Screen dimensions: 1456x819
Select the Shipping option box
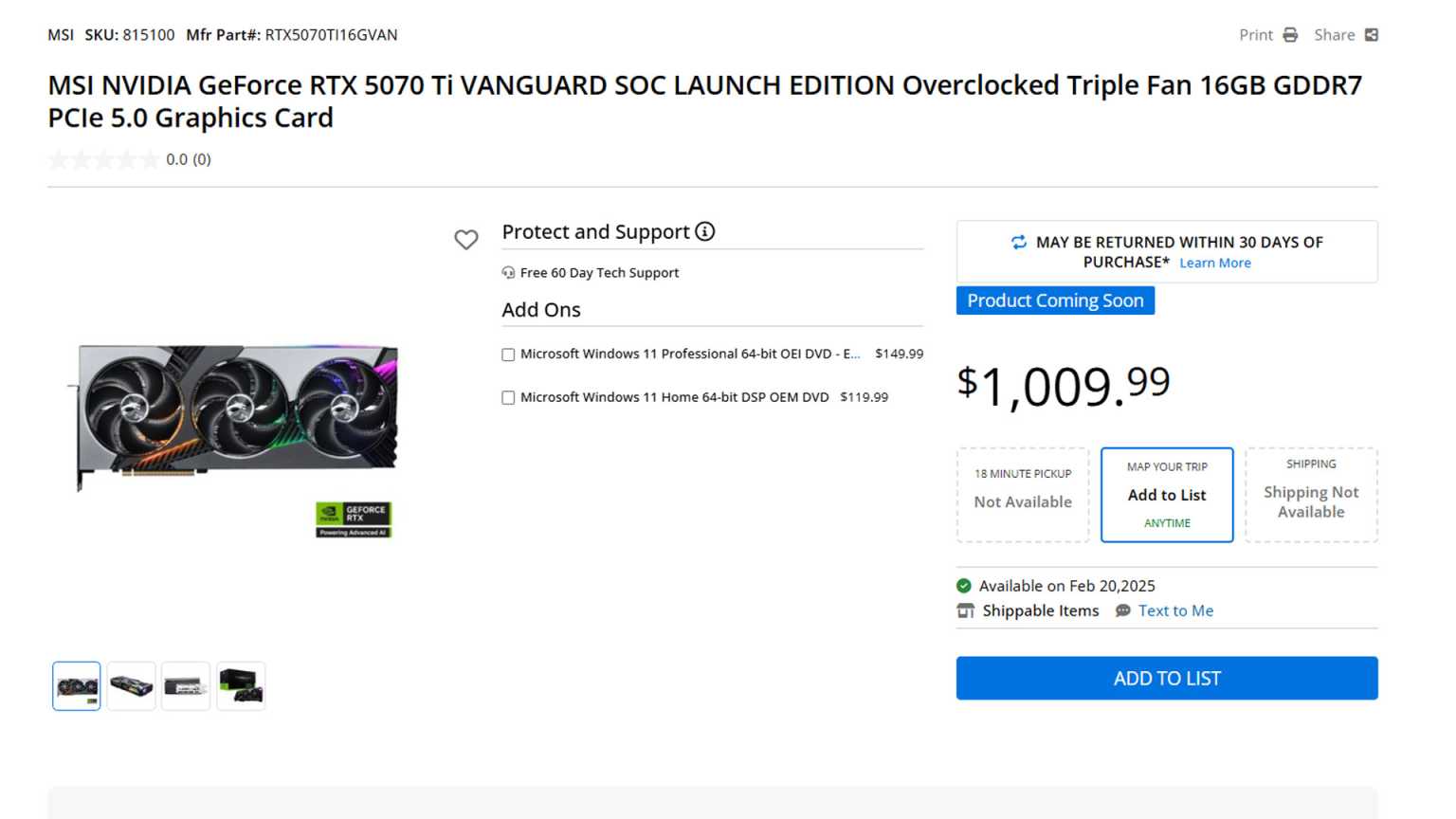[x=1311, y=495]
